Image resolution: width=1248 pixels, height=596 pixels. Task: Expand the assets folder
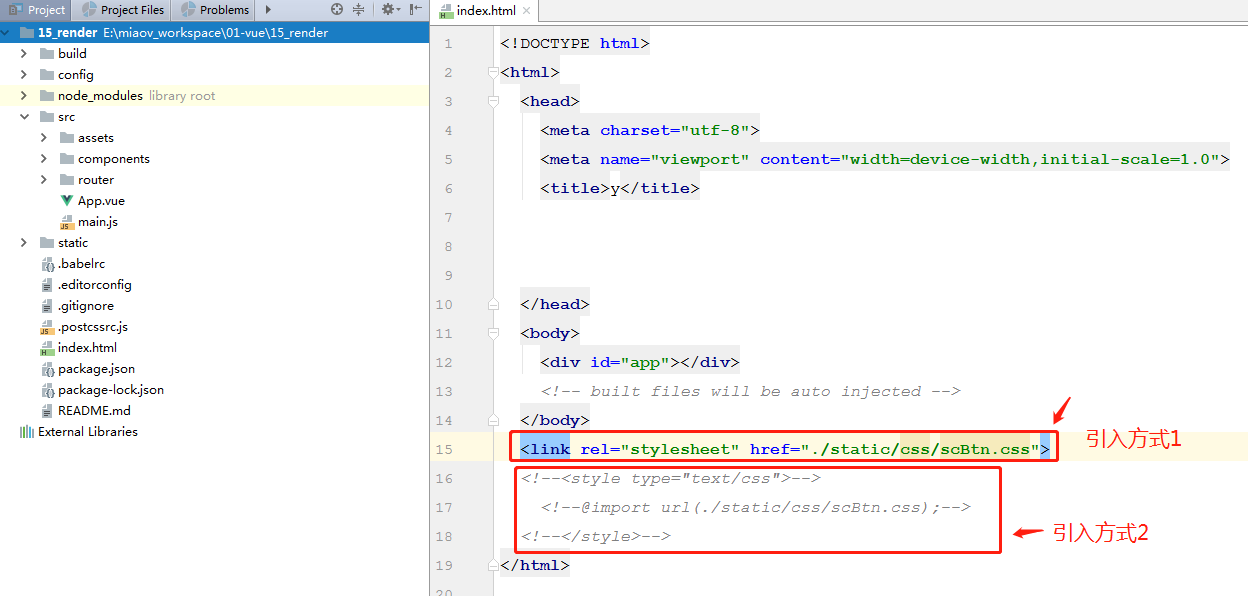point(44,137)
